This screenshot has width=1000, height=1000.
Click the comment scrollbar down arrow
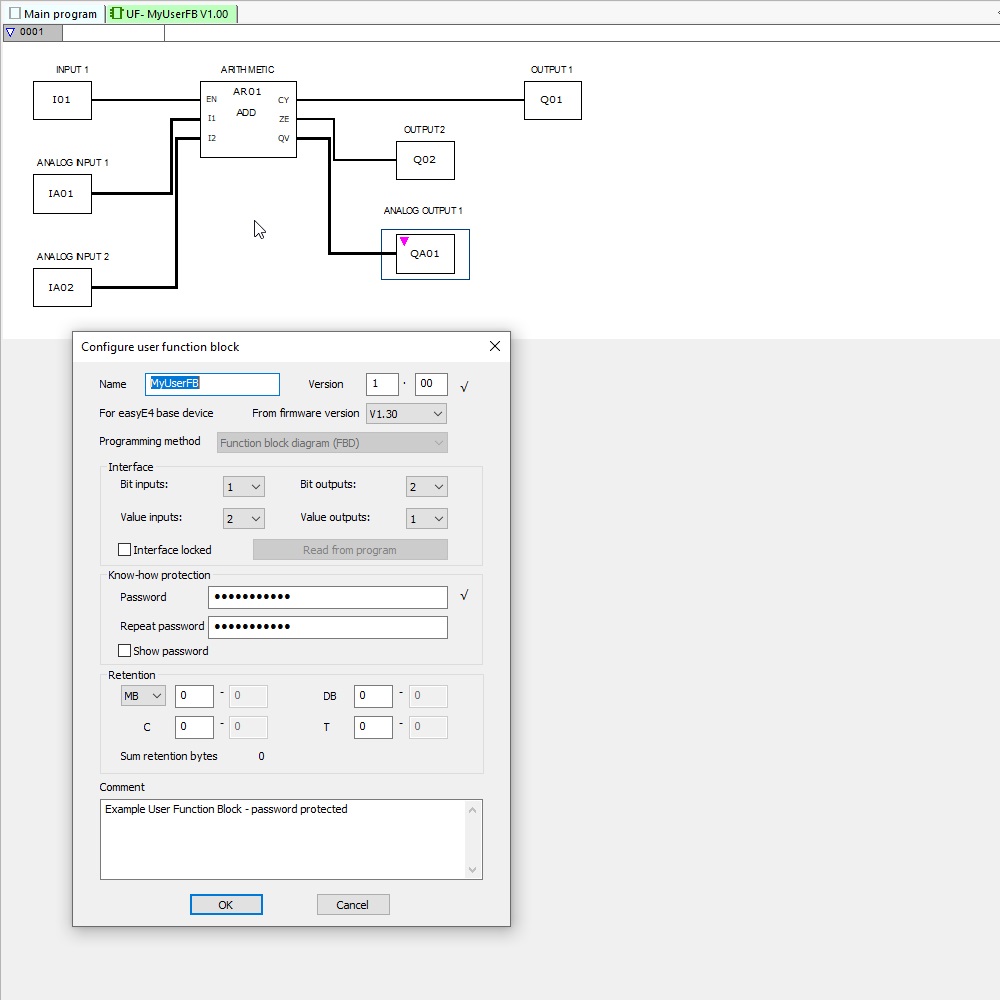point(473,870)
